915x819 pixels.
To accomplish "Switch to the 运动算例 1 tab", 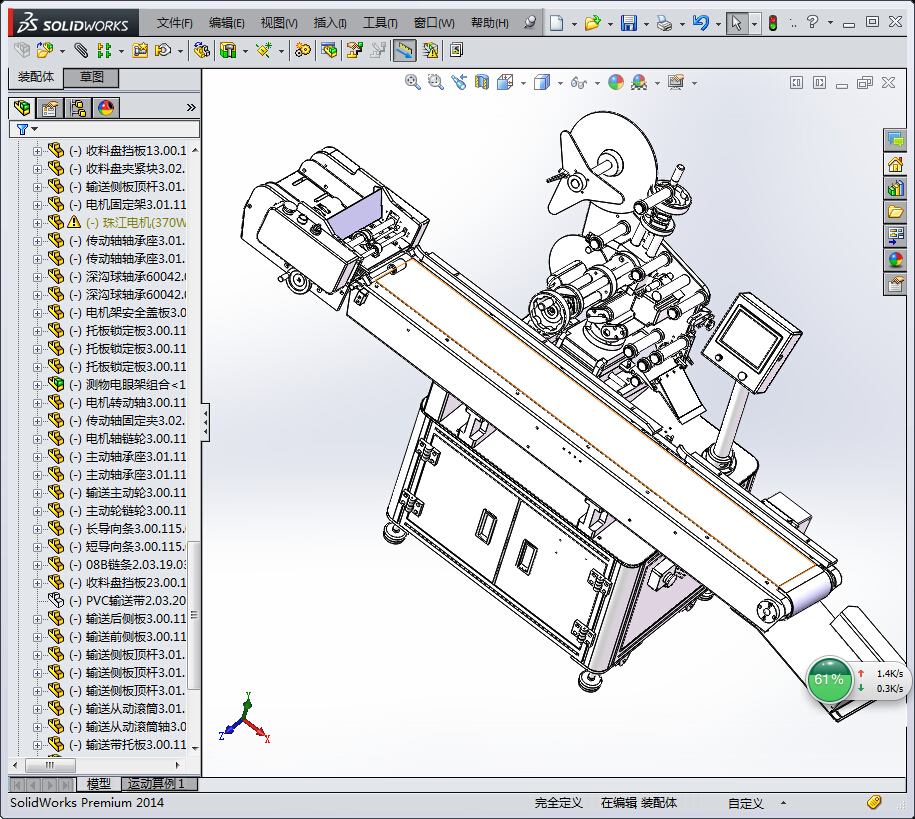I will (x=158, y=784).
